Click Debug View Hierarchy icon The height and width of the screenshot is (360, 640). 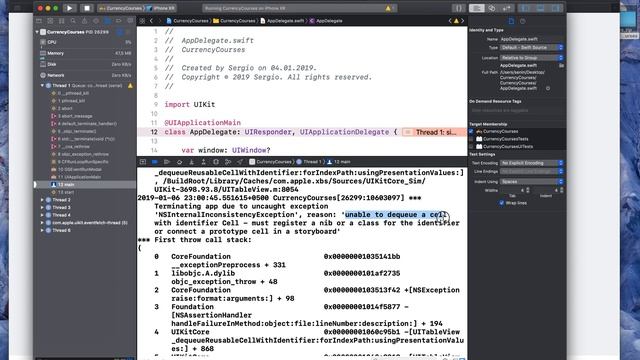tap(216, 162)
